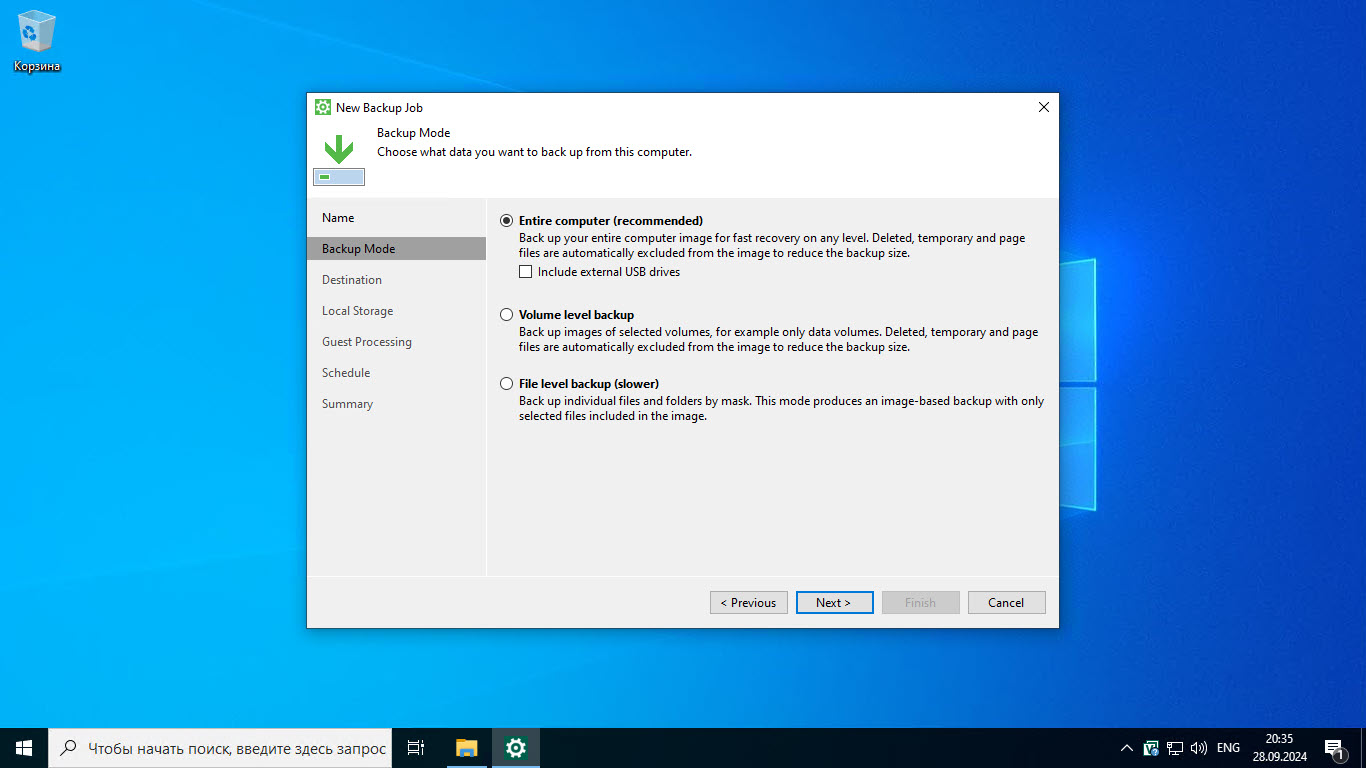This screenshot has height=768, width=1366.
Task: Switch the ENG input language indicator
Action: click(x=1228, y=748)
